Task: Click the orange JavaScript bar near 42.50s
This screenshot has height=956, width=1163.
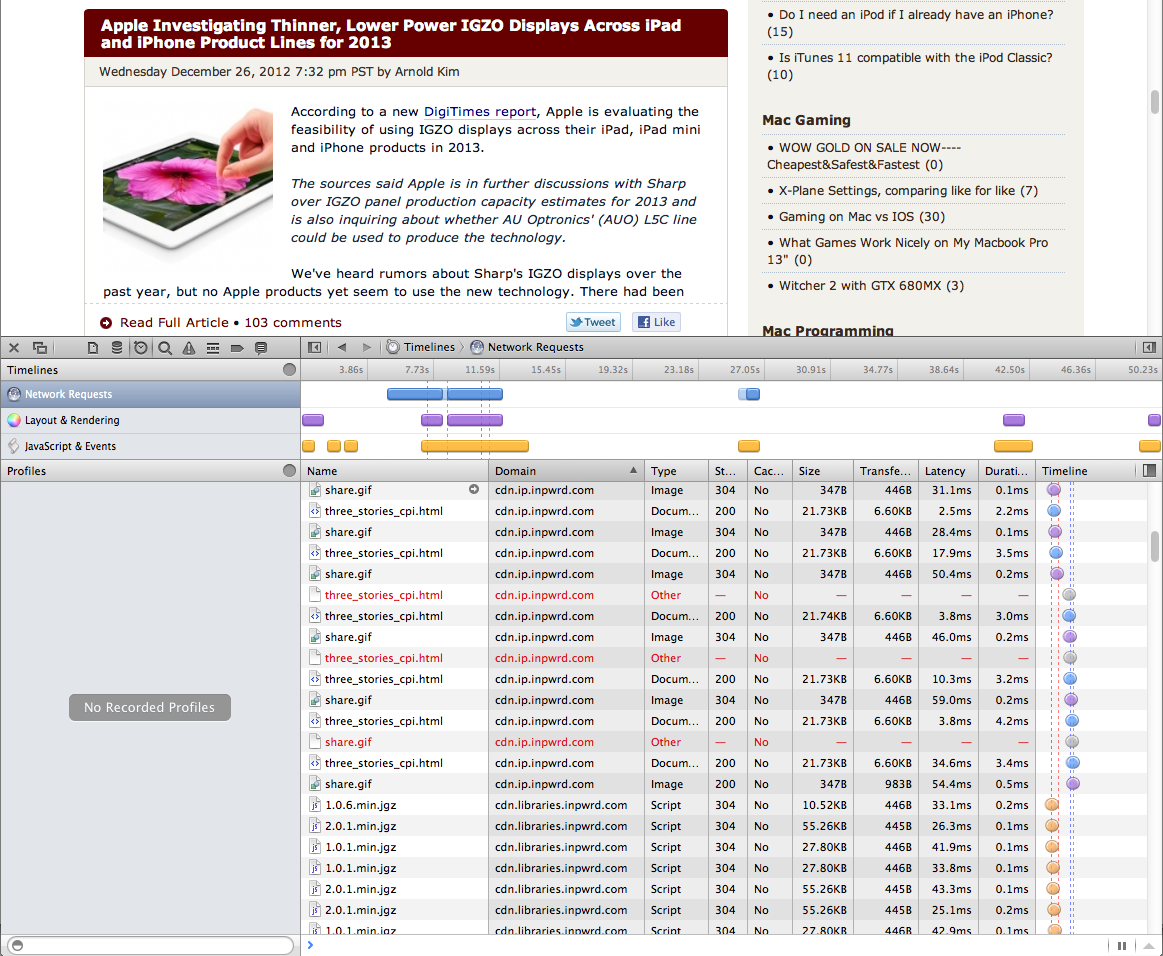Action: pyautogui.click(x=1013, y=446)
